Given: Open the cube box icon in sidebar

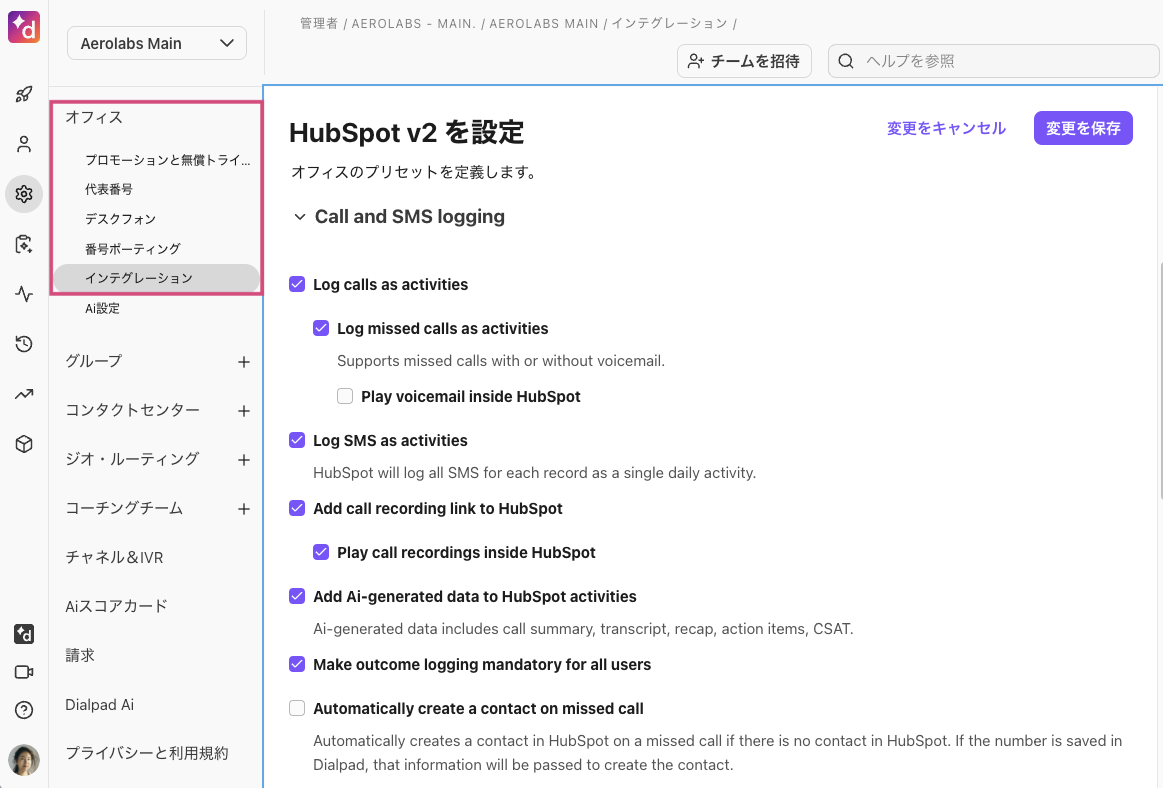Looking at the screenshot, I should coord(24,444).
